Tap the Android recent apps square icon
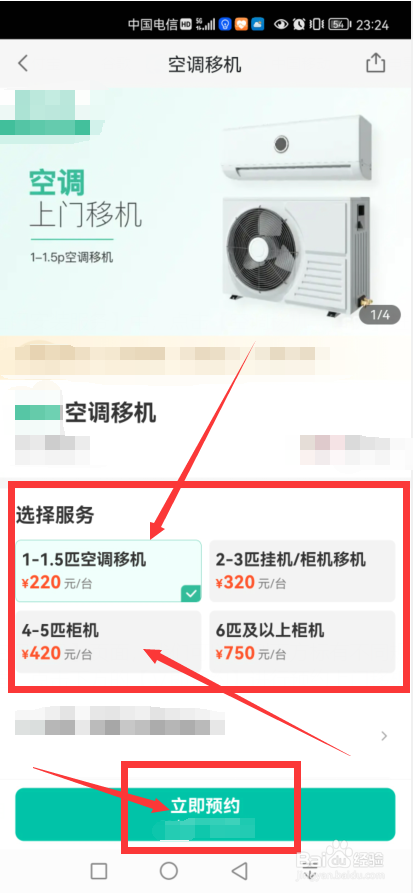 [x=99, y=871]
